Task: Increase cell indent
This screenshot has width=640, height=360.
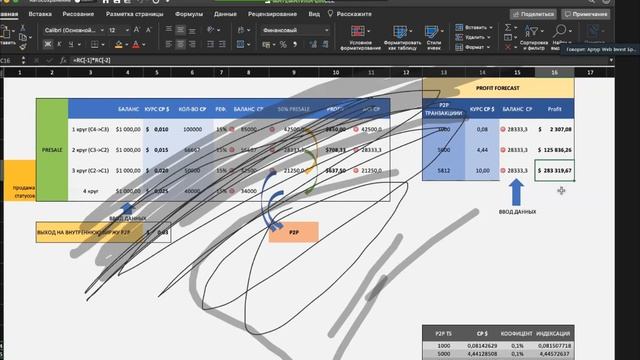Action: (222, 44)
